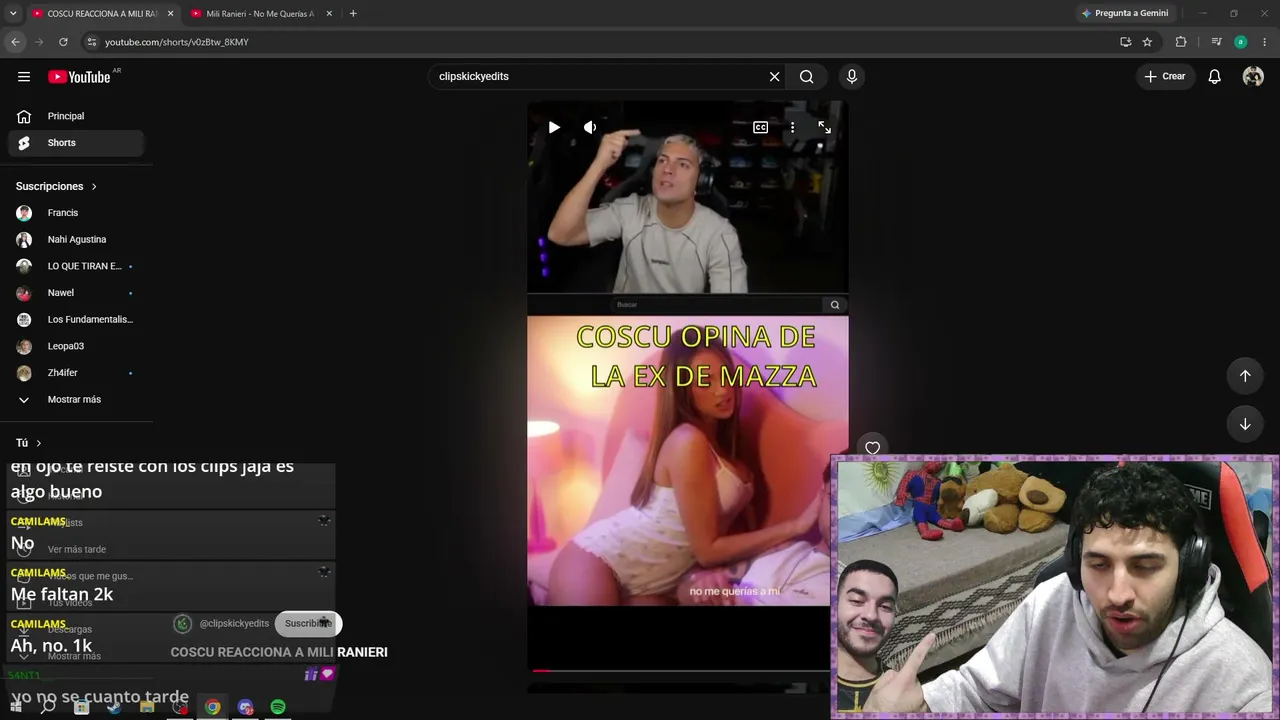Close the Mili Ranieri browser tab
This screenshot has height=720, width=1280.
coord(329,14)
